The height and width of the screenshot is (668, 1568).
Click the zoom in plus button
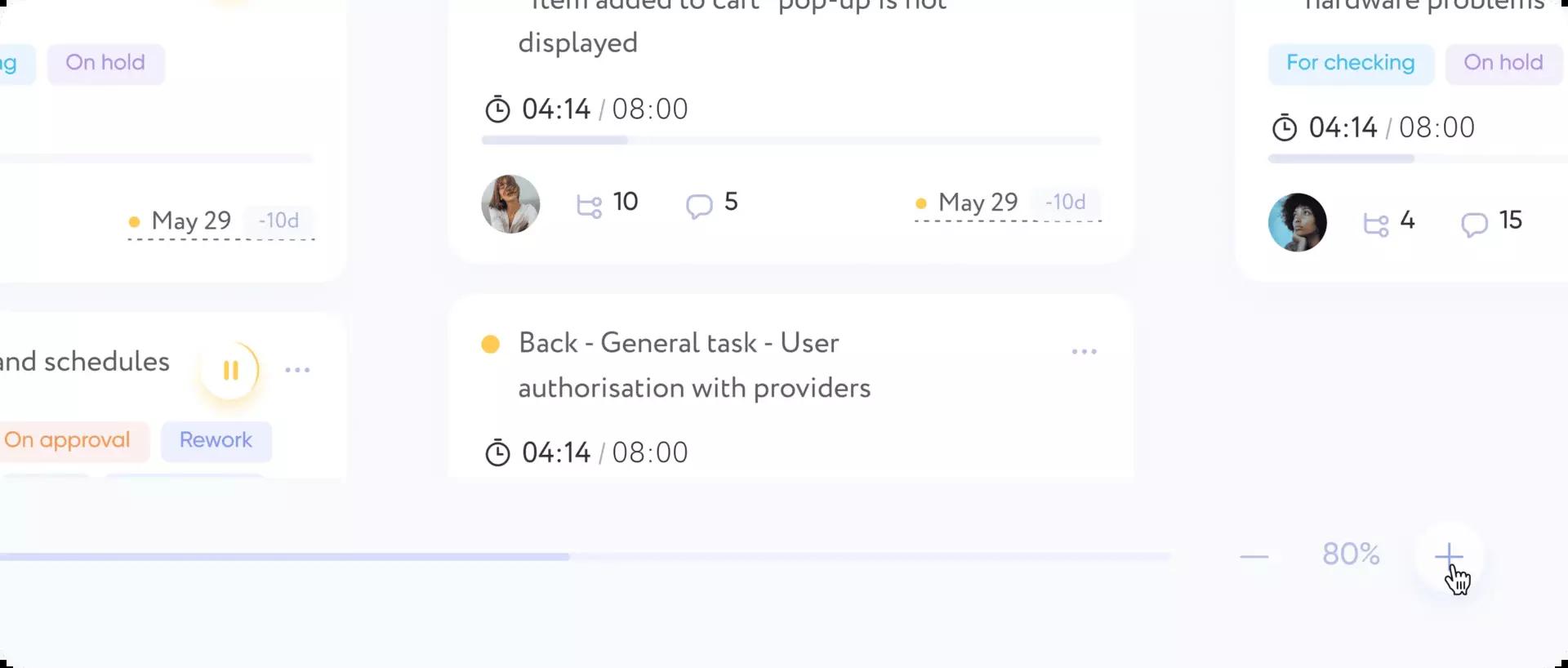click(x=1449, y=557)
